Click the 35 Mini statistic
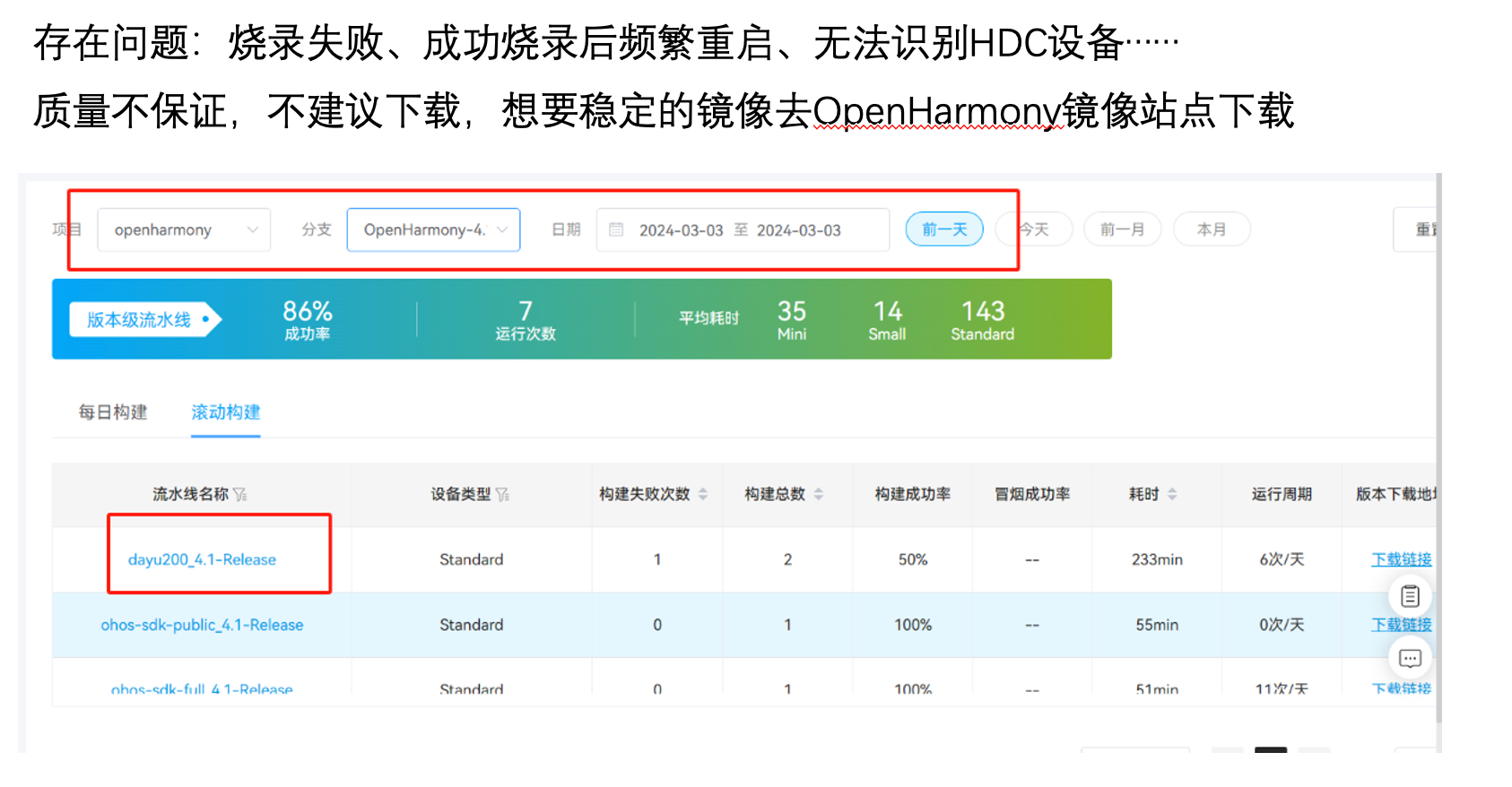This screenshot has height=787, width=1512. point(792,320)
